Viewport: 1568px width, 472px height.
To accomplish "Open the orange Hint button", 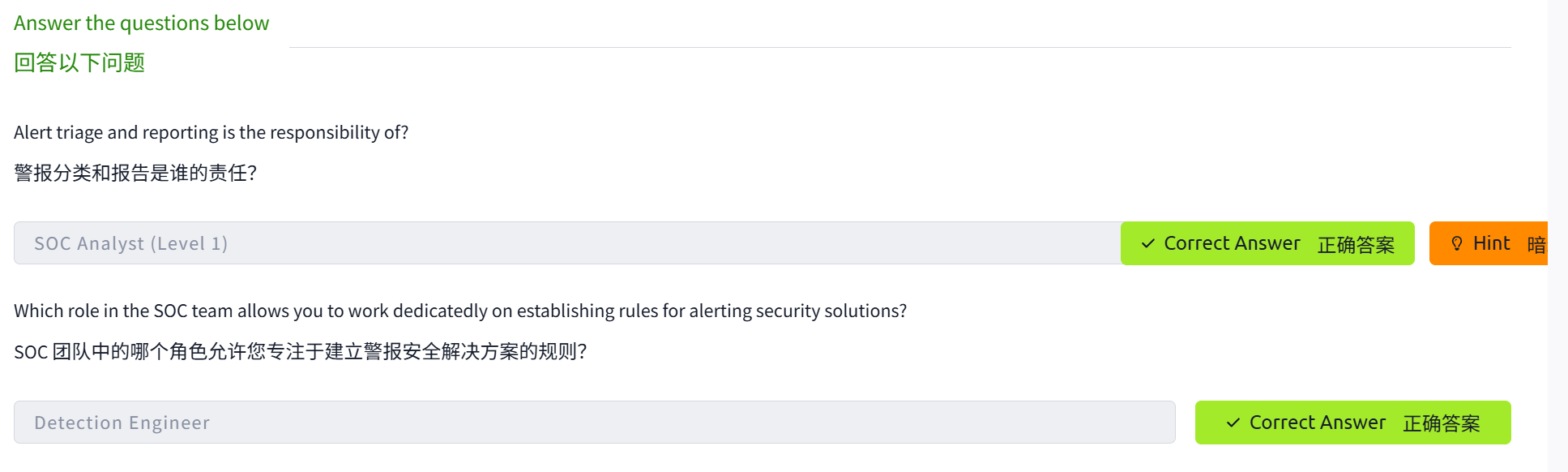I will (x=1489, y=243).
